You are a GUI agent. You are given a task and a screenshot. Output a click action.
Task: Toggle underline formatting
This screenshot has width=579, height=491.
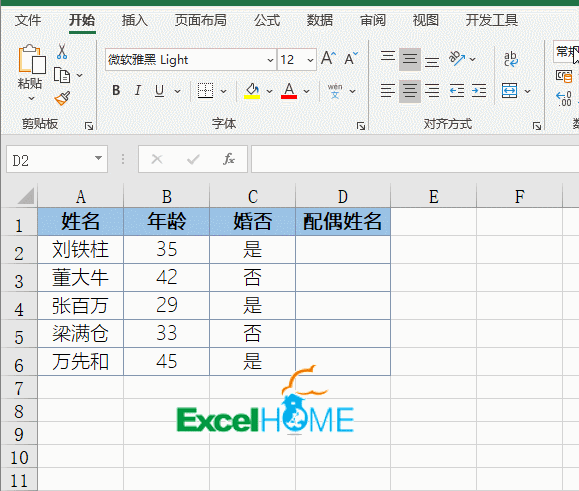(x=160, y=90)
